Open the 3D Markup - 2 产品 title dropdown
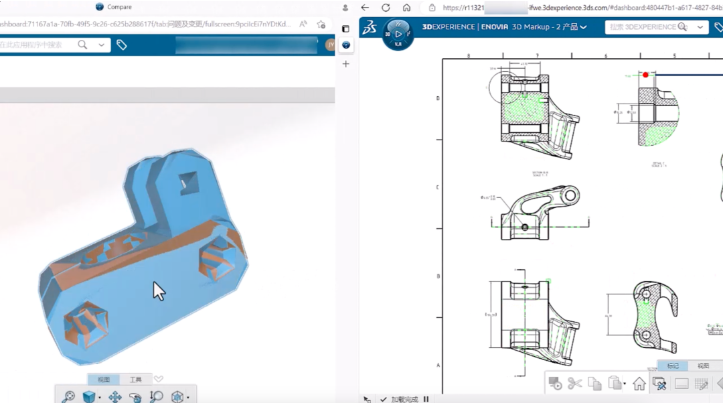This screenshot has width=724, height=405. point(583,27)
